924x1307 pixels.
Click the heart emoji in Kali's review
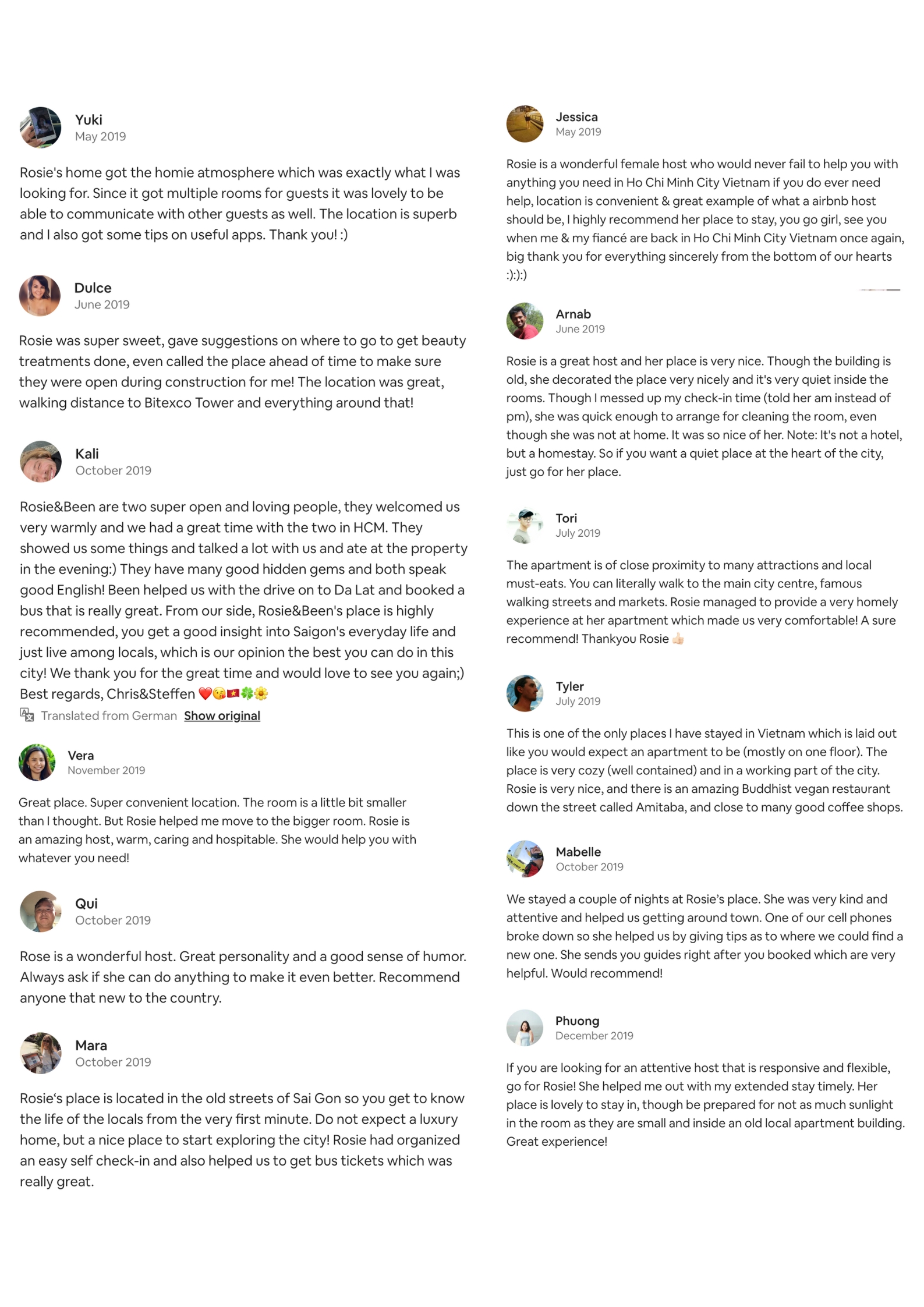(x=205, y=694)
